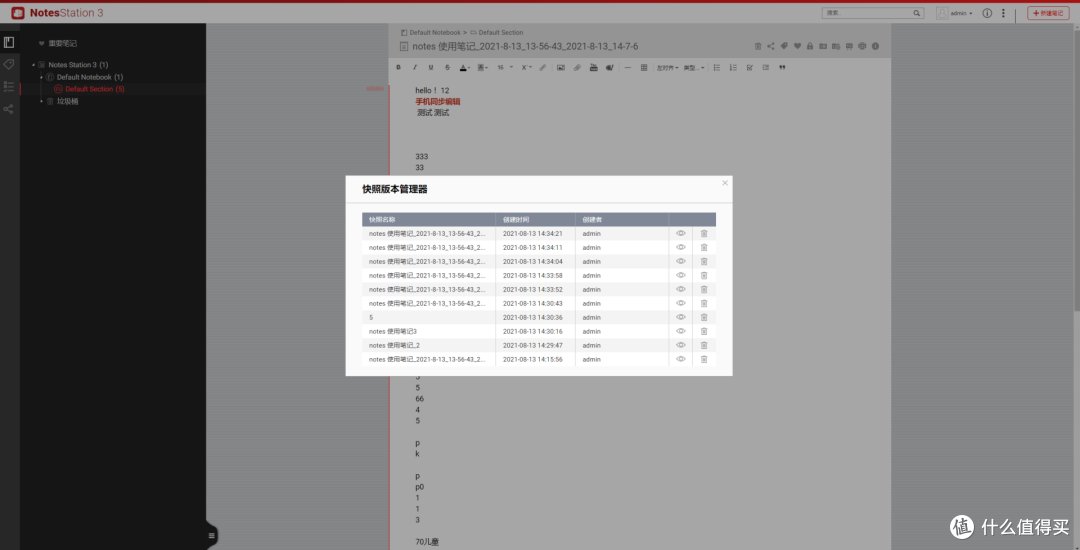Open the shared notes view in the sidebar
Image resolution: width=1080 pixels, height=550 pixels.
click(x=9, y=109)
